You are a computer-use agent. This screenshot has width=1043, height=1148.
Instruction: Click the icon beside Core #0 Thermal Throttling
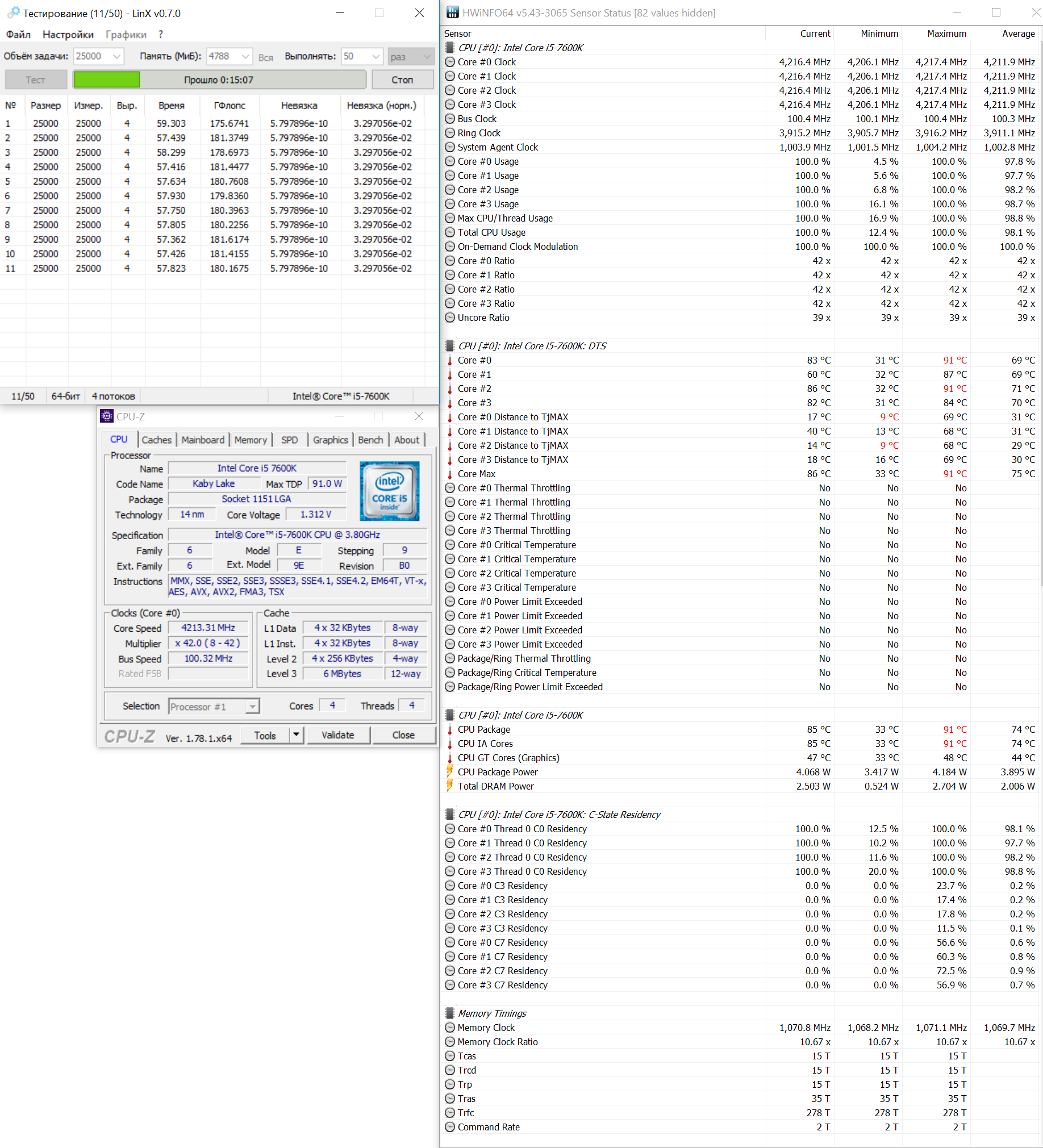[450, 488]
